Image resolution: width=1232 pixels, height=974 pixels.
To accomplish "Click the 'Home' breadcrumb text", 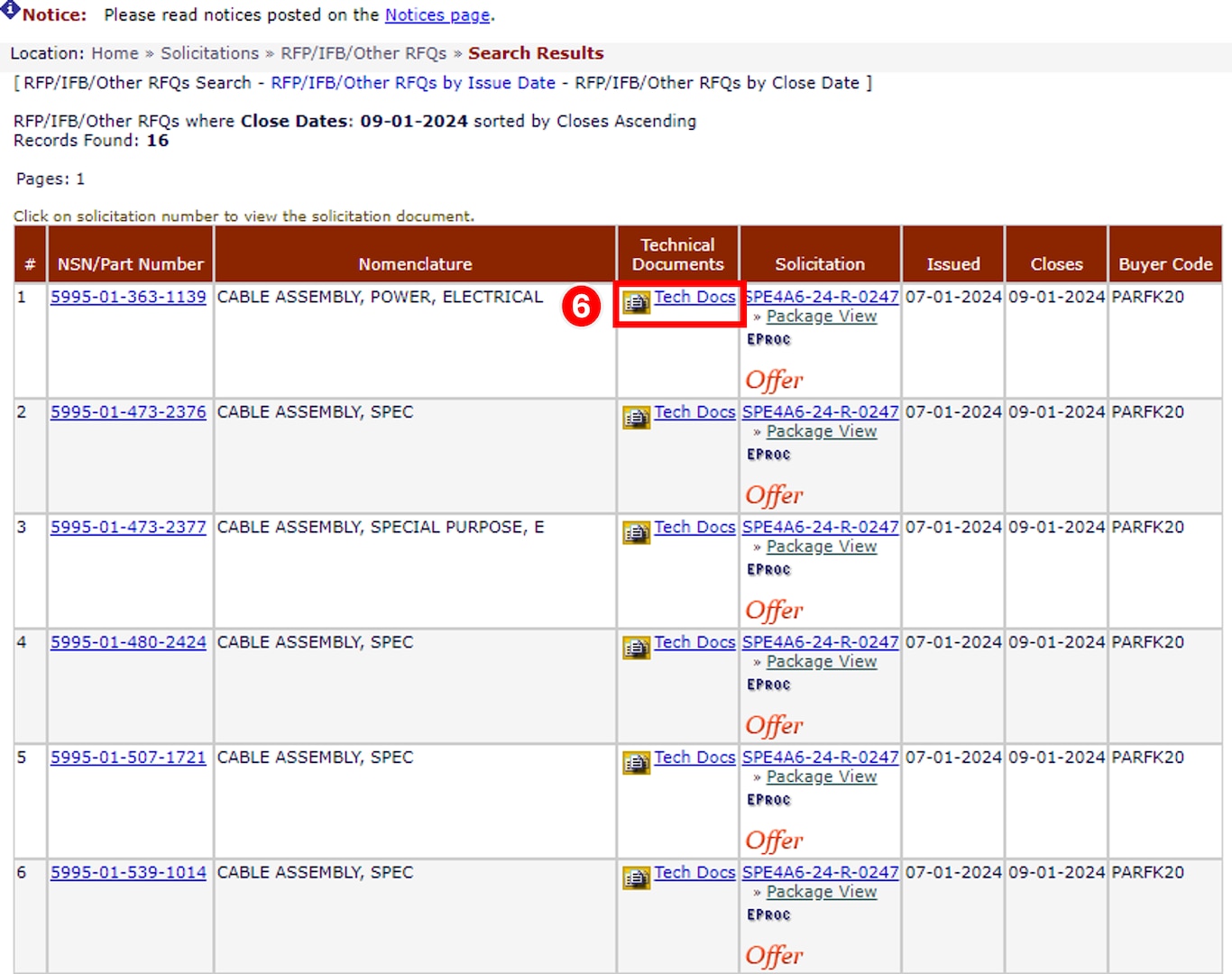I will point(115,53).
